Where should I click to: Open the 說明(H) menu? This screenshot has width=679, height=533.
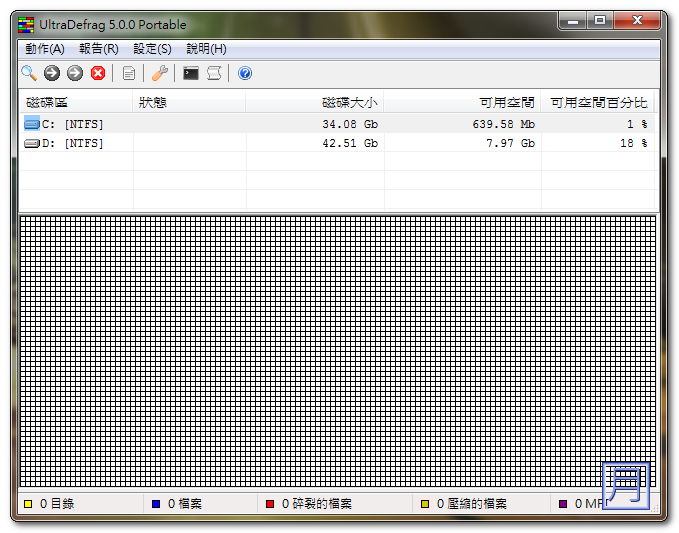pos(207,49)
